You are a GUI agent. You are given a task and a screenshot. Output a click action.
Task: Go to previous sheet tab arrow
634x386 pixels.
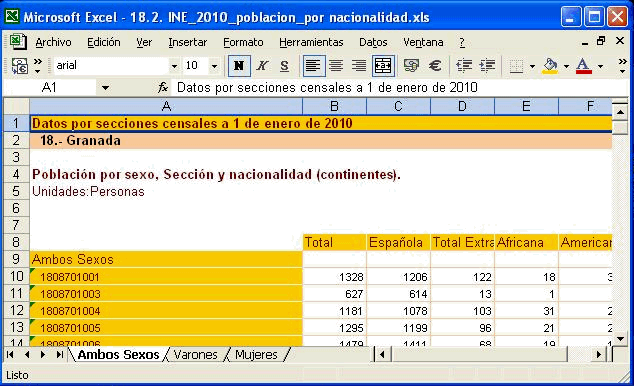27,354
